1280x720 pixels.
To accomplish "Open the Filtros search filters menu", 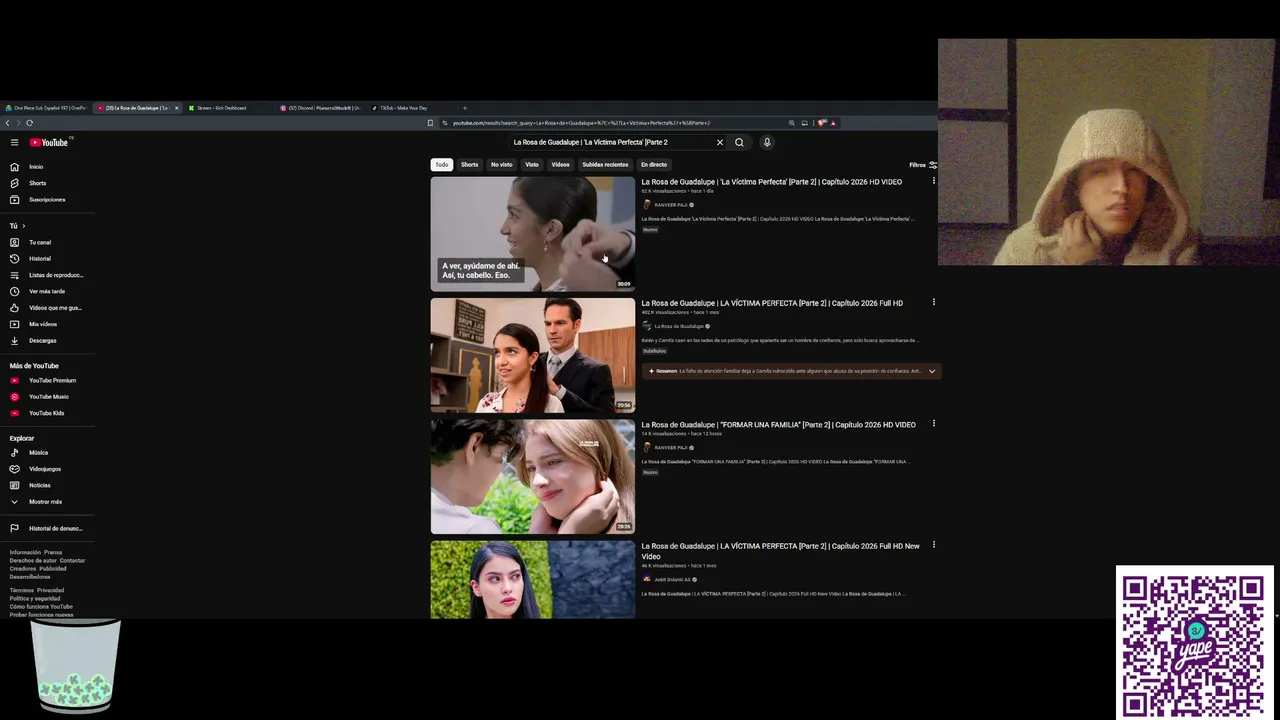I will click(x=923, y=165).
